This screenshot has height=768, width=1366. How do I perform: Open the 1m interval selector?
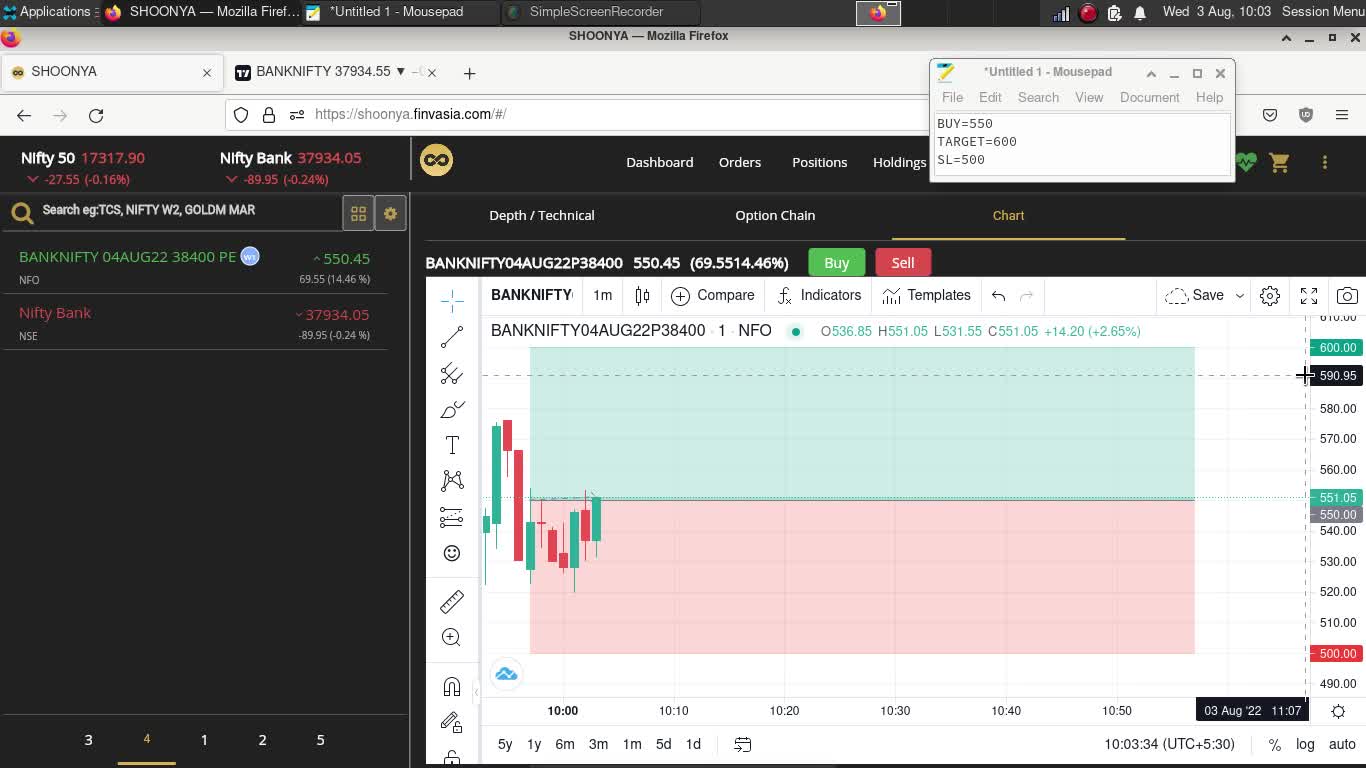[602, 295]
